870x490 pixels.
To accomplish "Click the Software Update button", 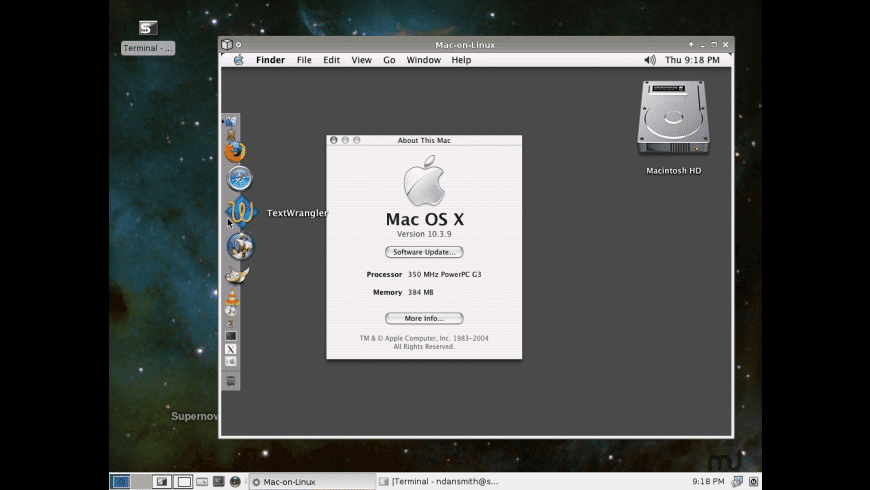I will click(x=424, y=252).
